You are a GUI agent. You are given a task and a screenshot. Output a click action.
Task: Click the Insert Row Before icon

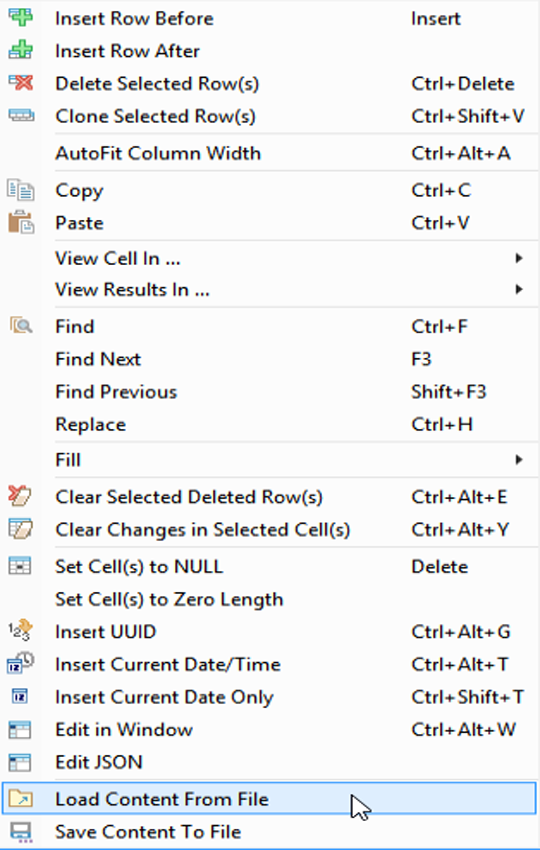21,17
